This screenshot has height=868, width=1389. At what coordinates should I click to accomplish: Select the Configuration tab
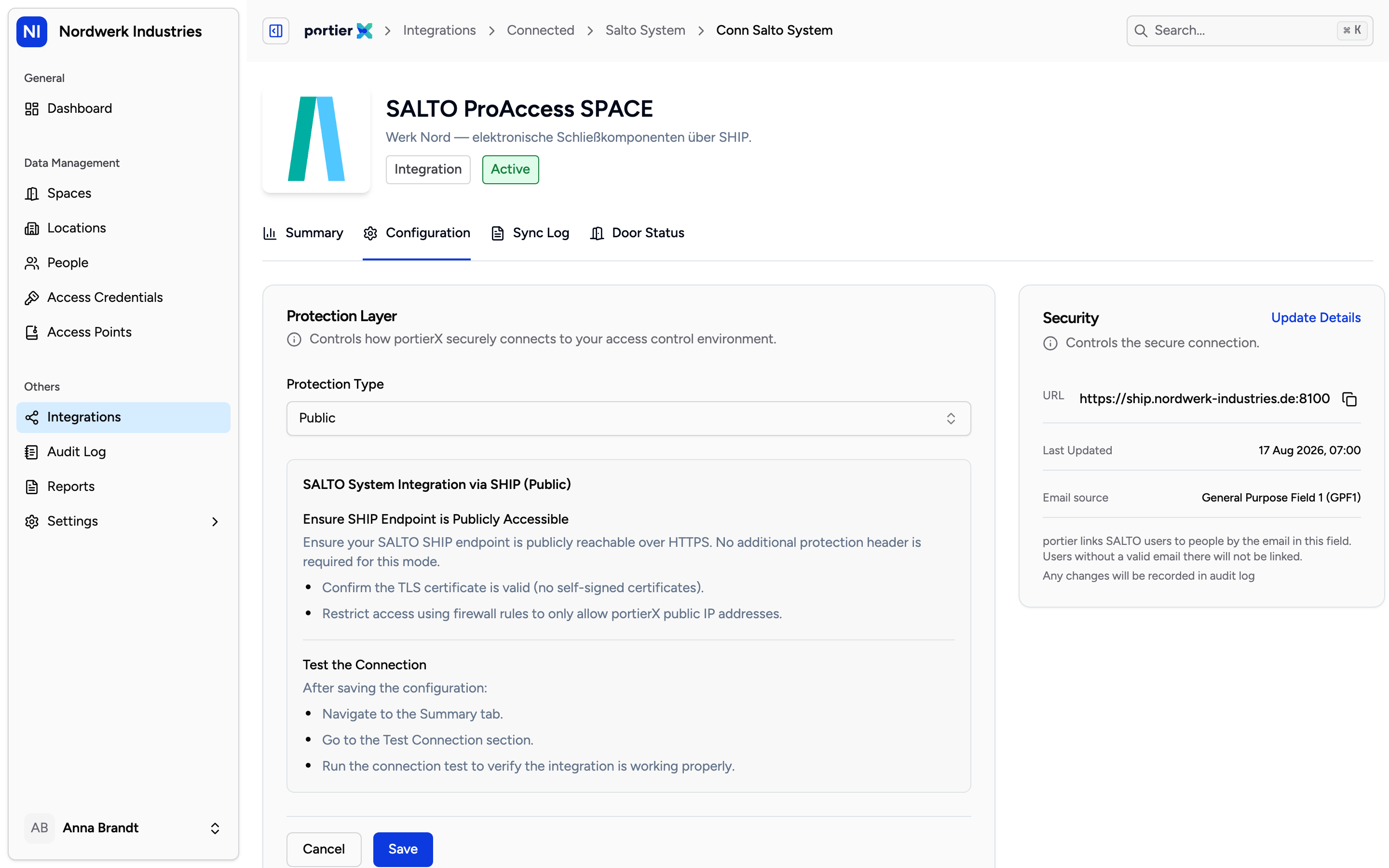417,233
